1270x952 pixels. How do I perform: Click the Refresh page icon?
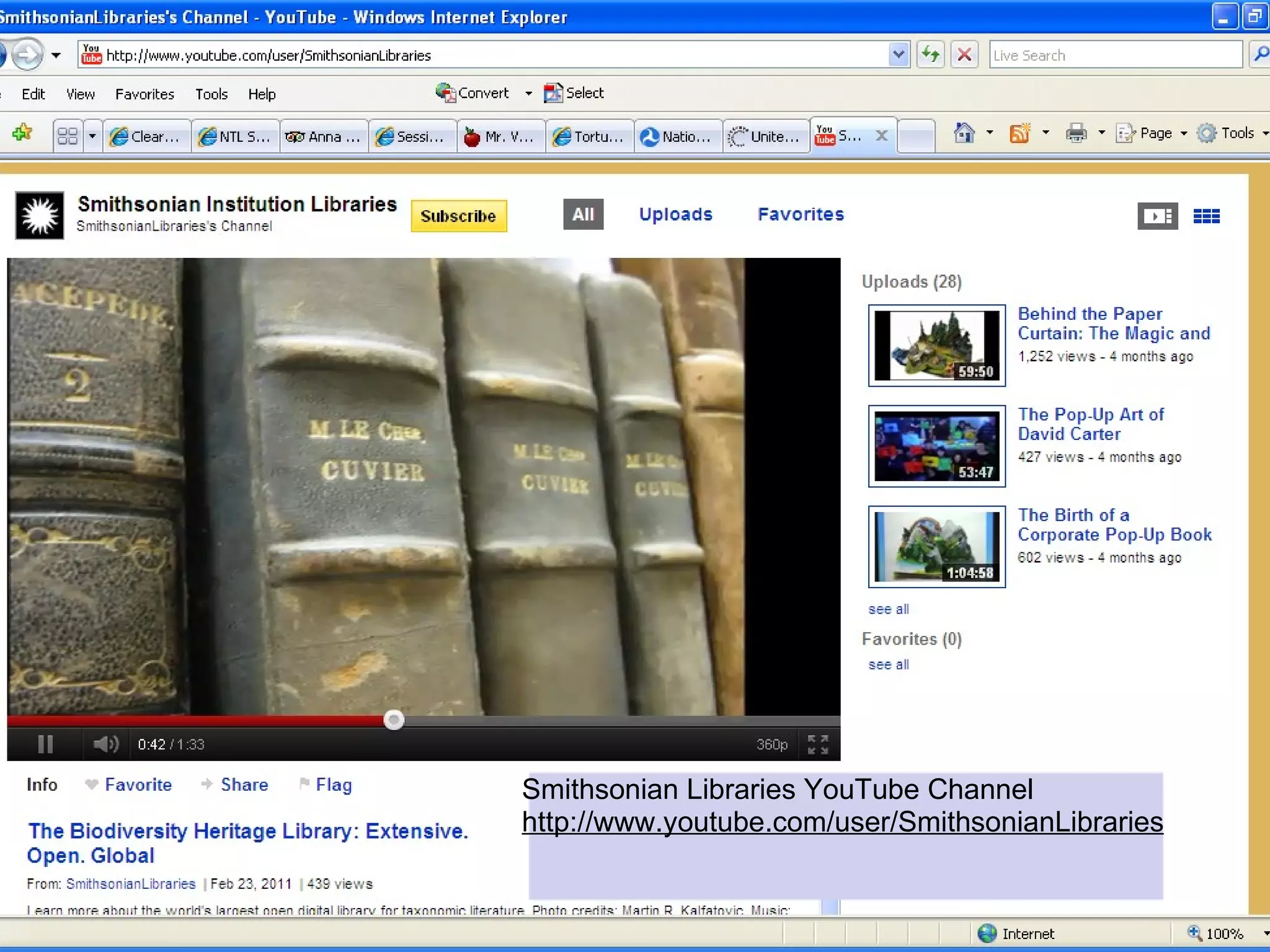[931, 55]
